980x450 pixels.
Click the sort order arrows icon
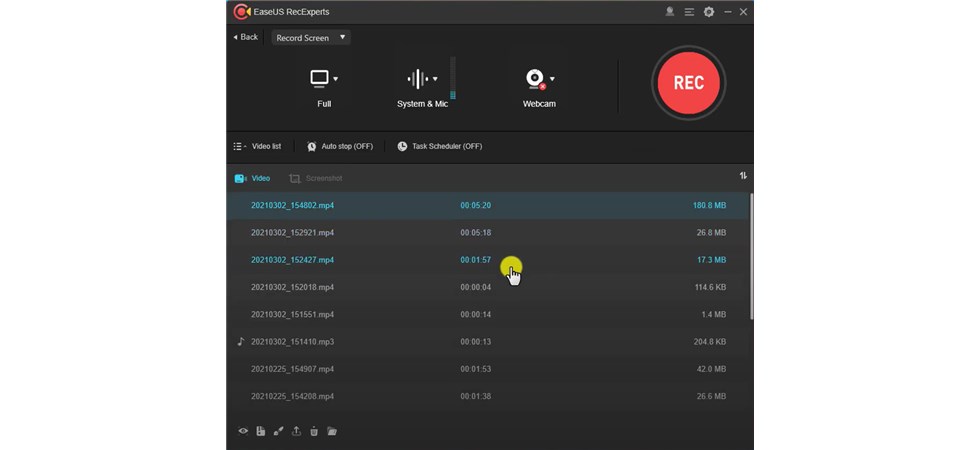click(x=743, y=176)
